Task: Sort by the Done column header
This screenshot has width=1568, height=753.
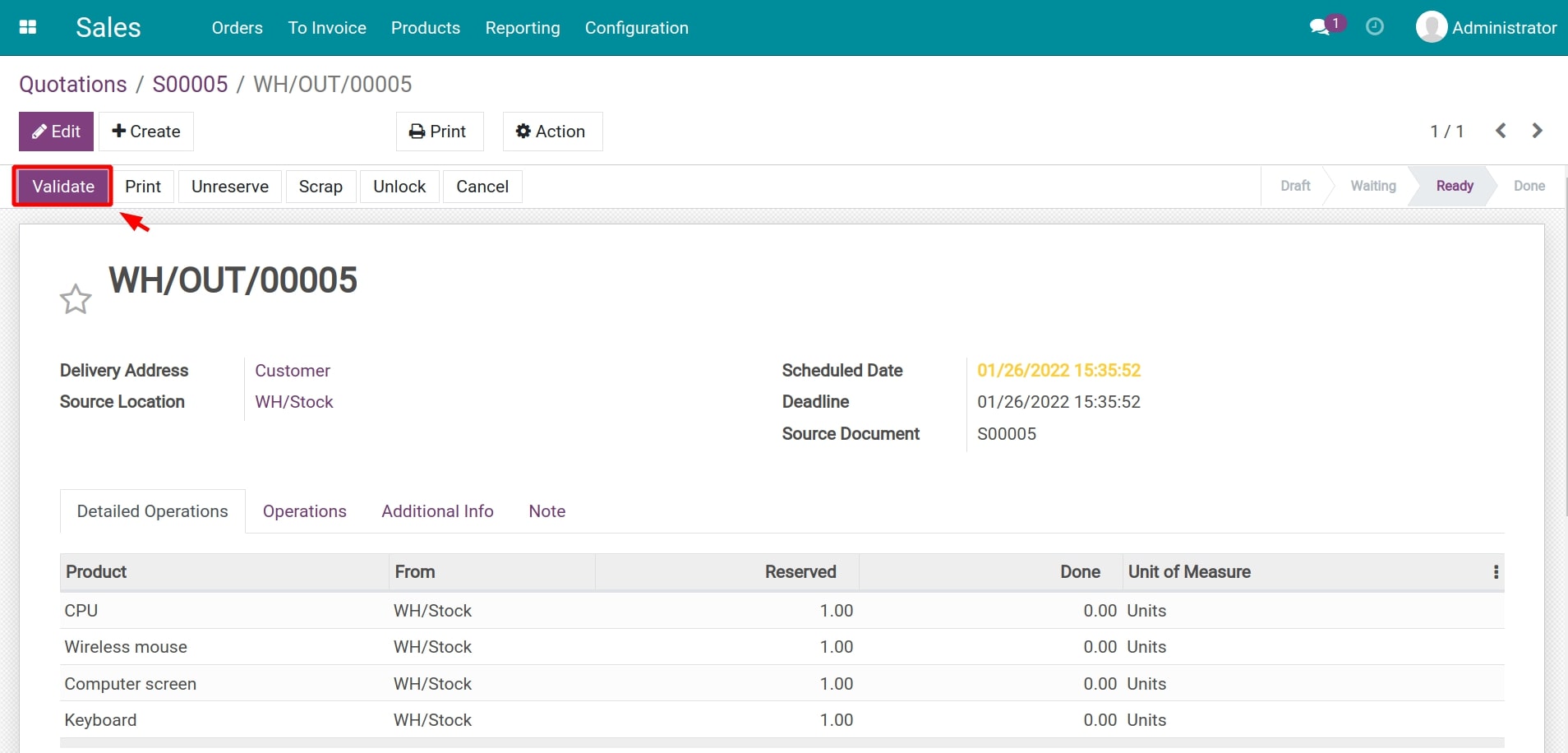Action: tap(991, 572)
